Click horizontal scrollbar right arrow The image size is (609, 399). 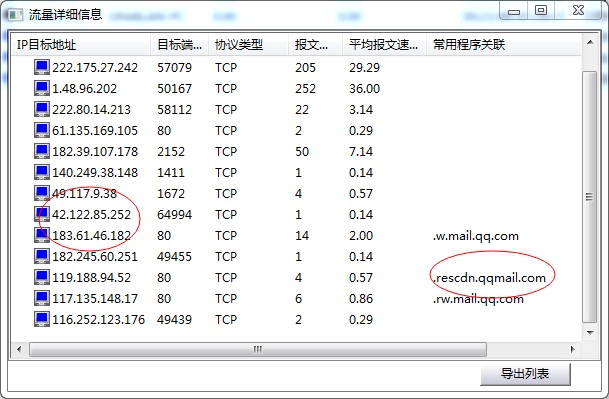(572, 349)
